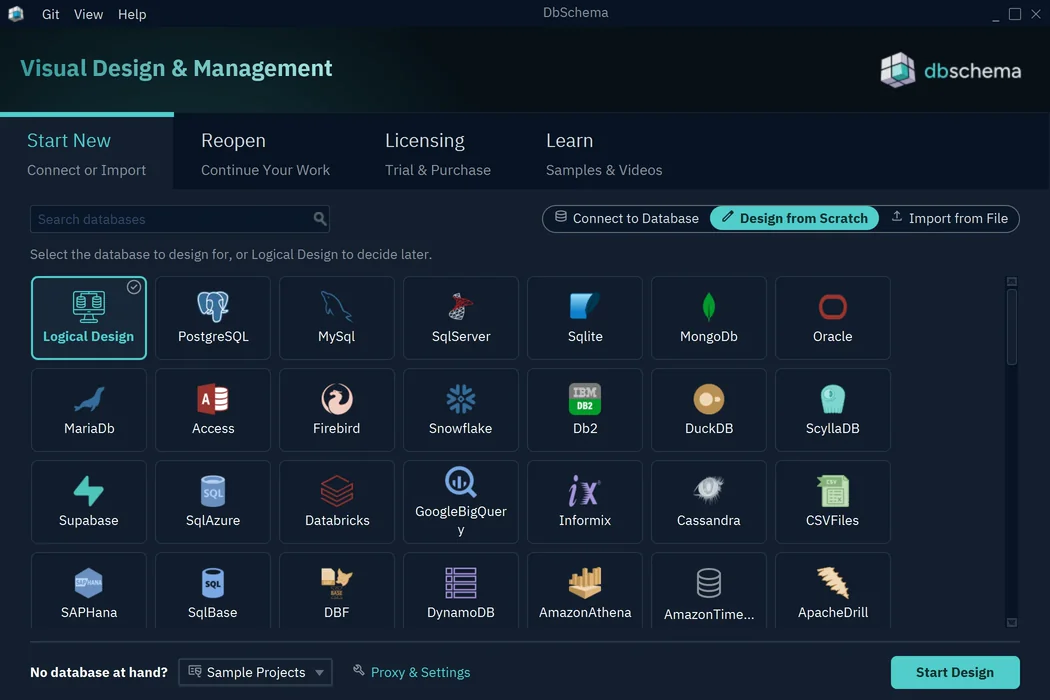Choose the ScyllaDB icon
This screenshot has height=700, width=1050.
tap(832, 399)
